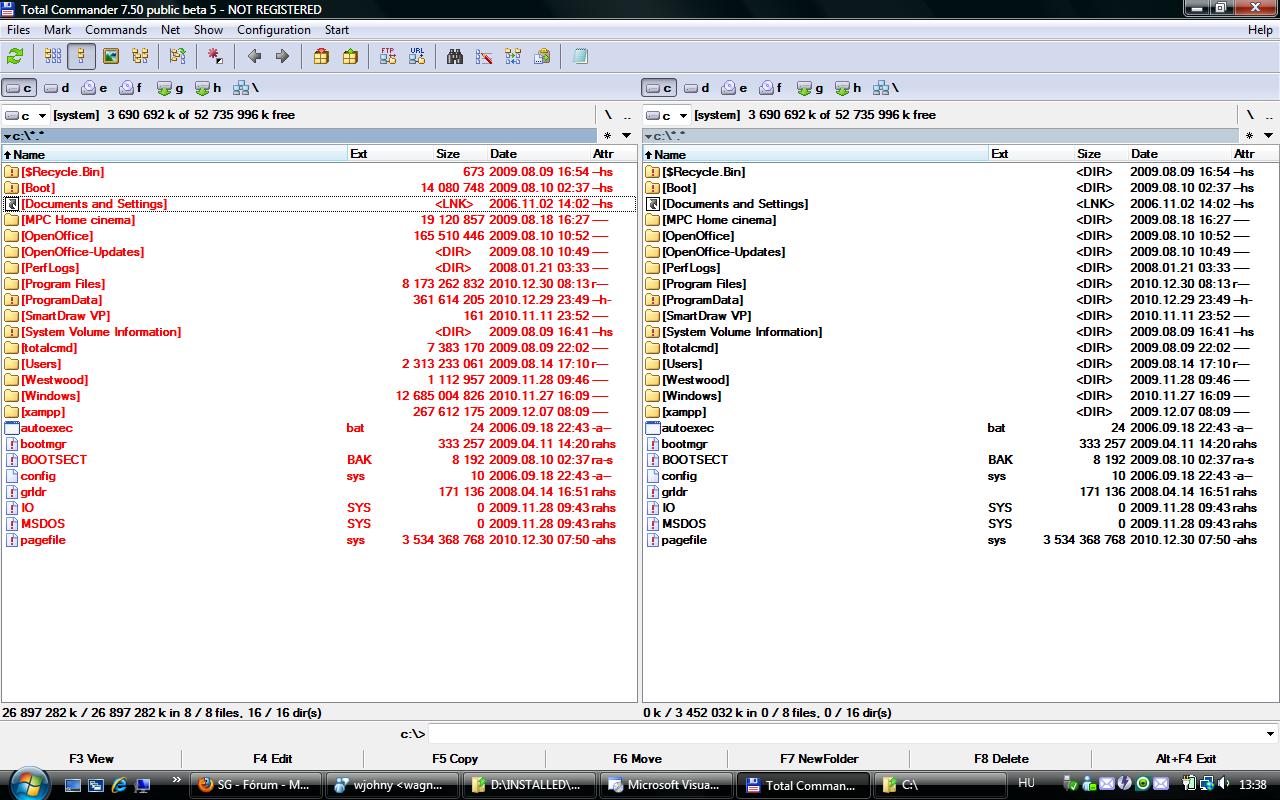This screenshot has height=800, width=1280.
Task: Open the Commands menu
Action: (116, 30)
